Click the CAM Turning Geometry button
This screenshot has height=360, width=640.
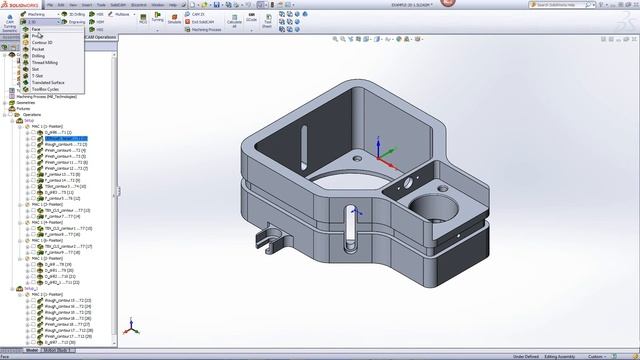pos(10,23)
